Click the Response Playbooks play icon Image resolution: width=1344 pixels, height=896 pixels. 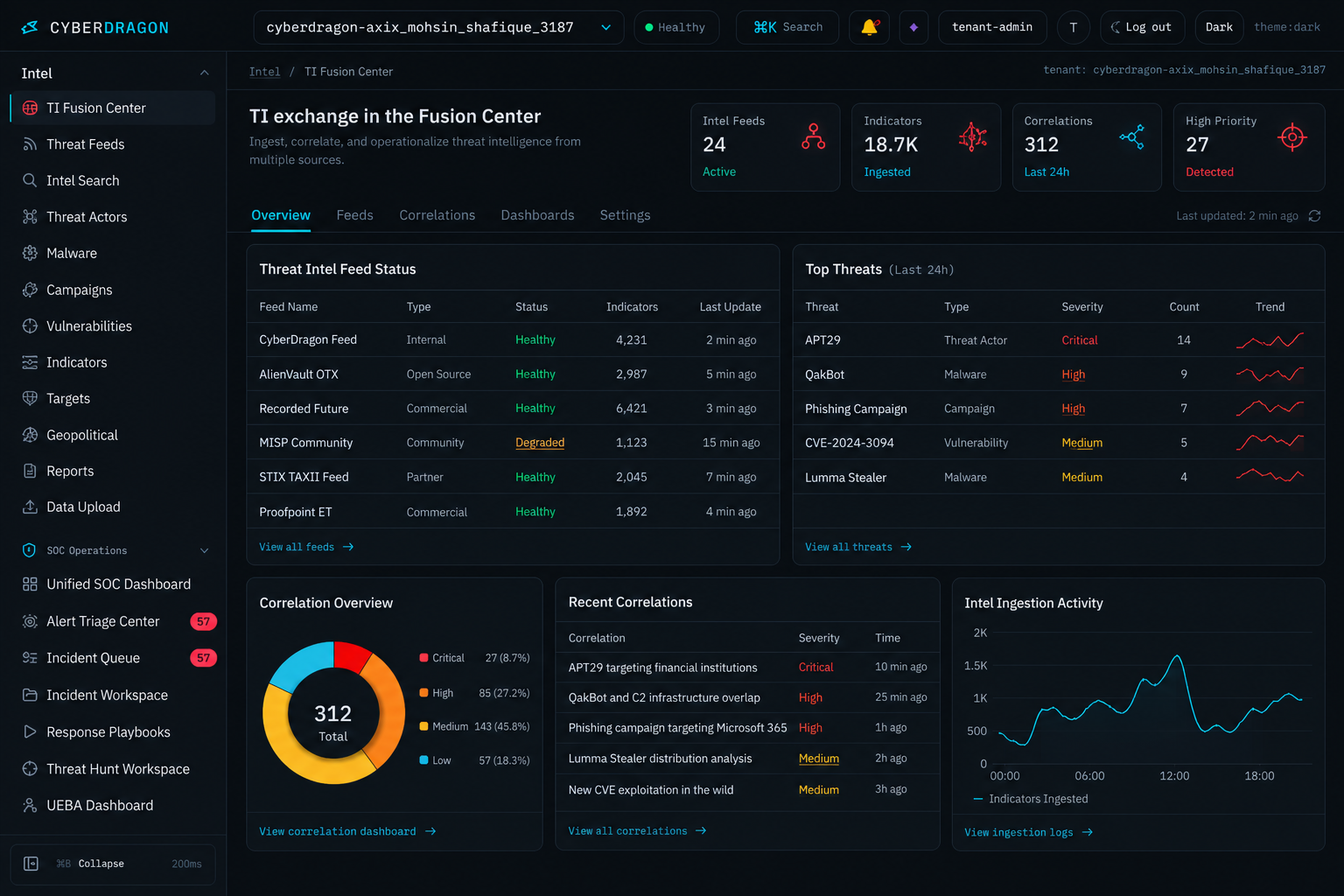[30, 731]
